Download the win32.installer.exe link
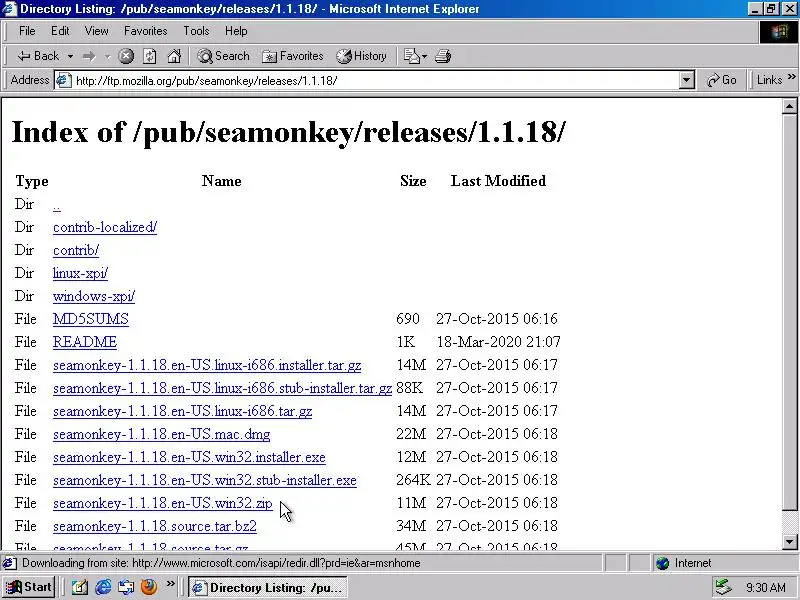 pyautogui.click(x=189, y=457)
